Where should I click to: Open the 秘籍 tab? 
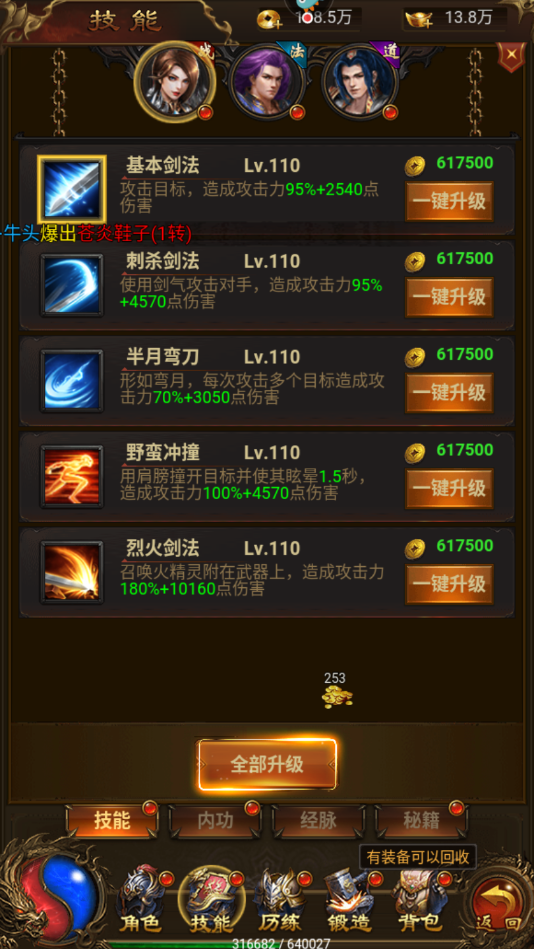tap(421, 821)
